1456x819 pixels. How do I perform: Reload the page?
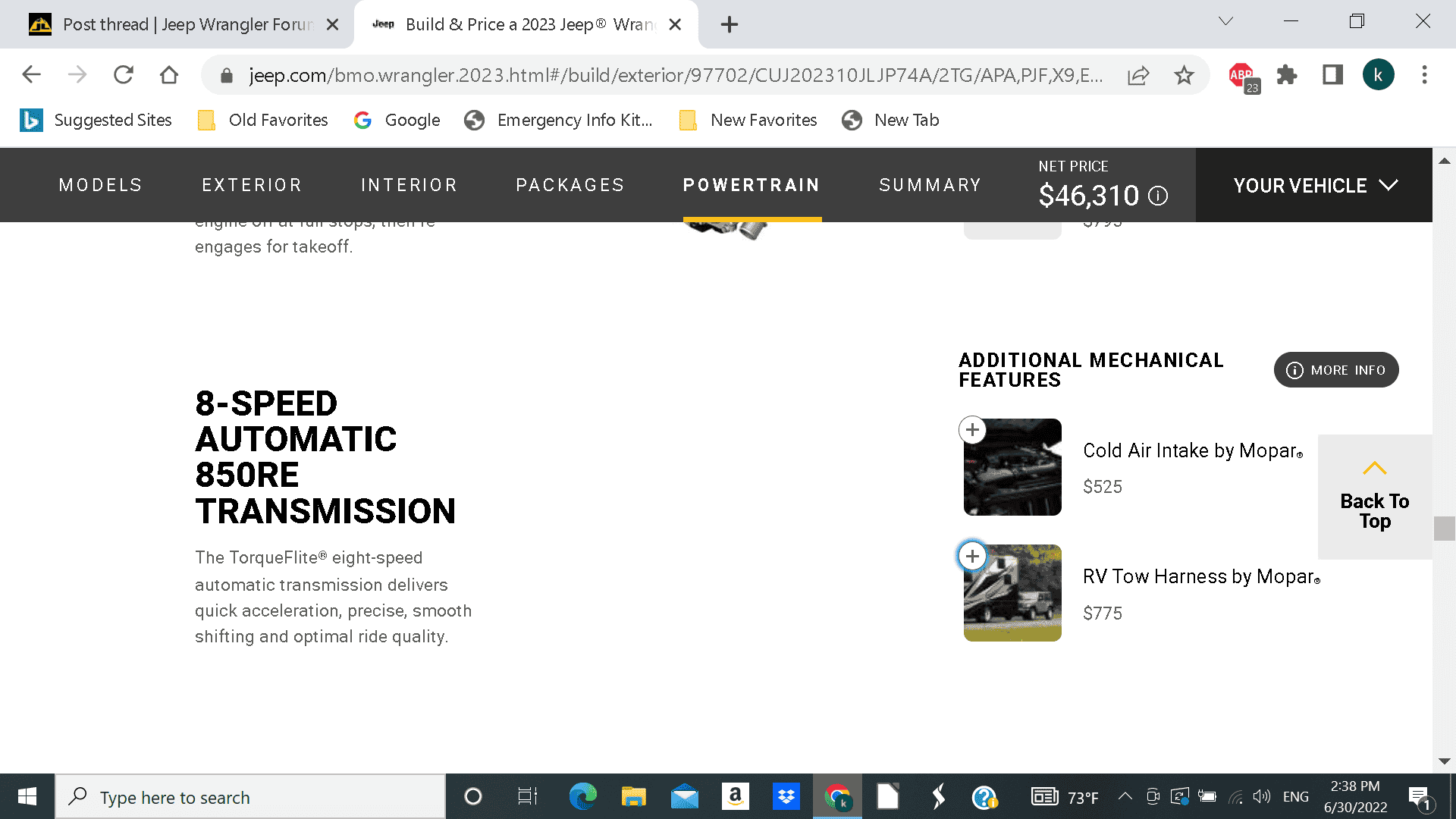point(123,74)
